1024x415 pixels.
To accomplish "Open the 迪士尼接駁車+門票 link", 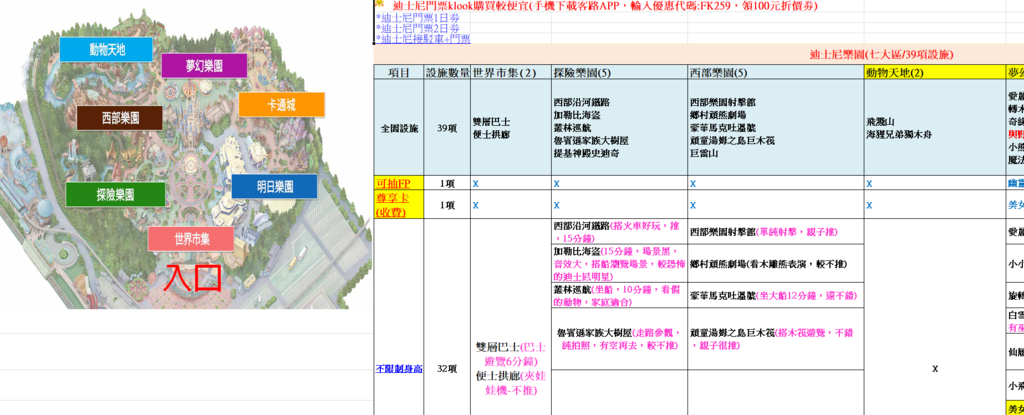I will tap(423, 39).
